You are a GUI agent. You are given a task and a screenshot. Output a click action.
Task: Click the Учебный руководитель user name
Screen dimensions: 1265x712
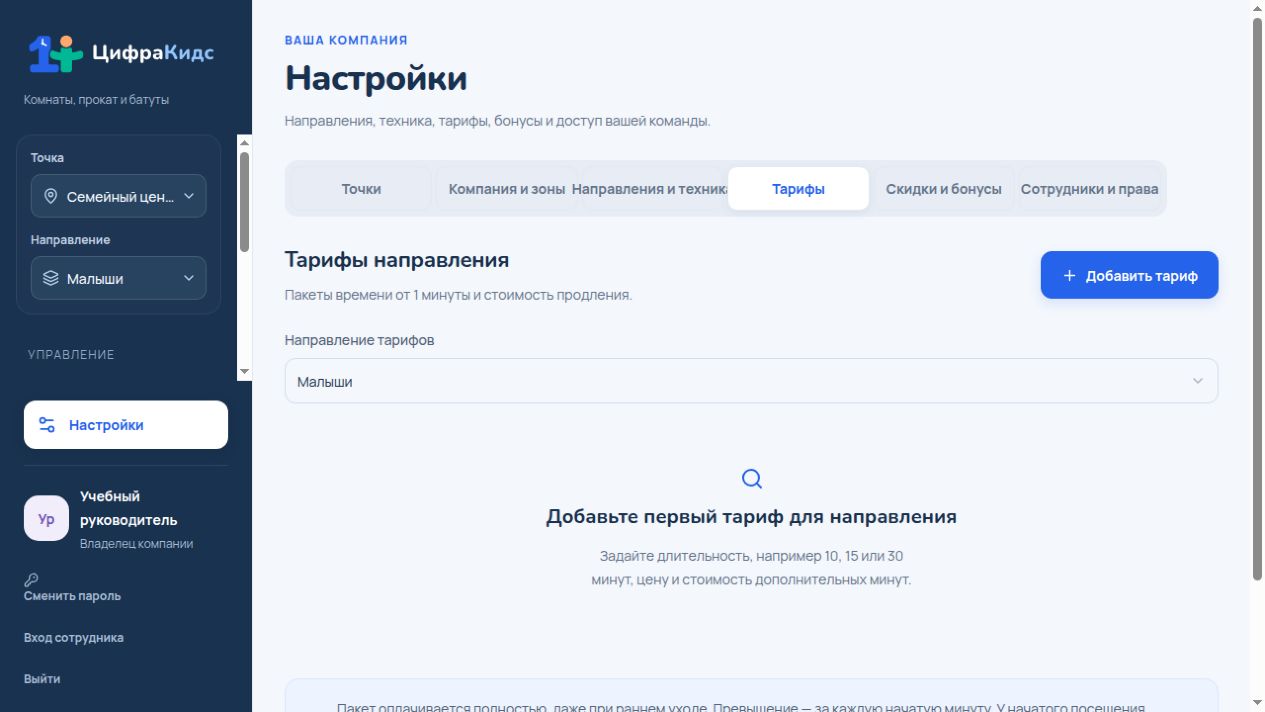pos(129,508)
